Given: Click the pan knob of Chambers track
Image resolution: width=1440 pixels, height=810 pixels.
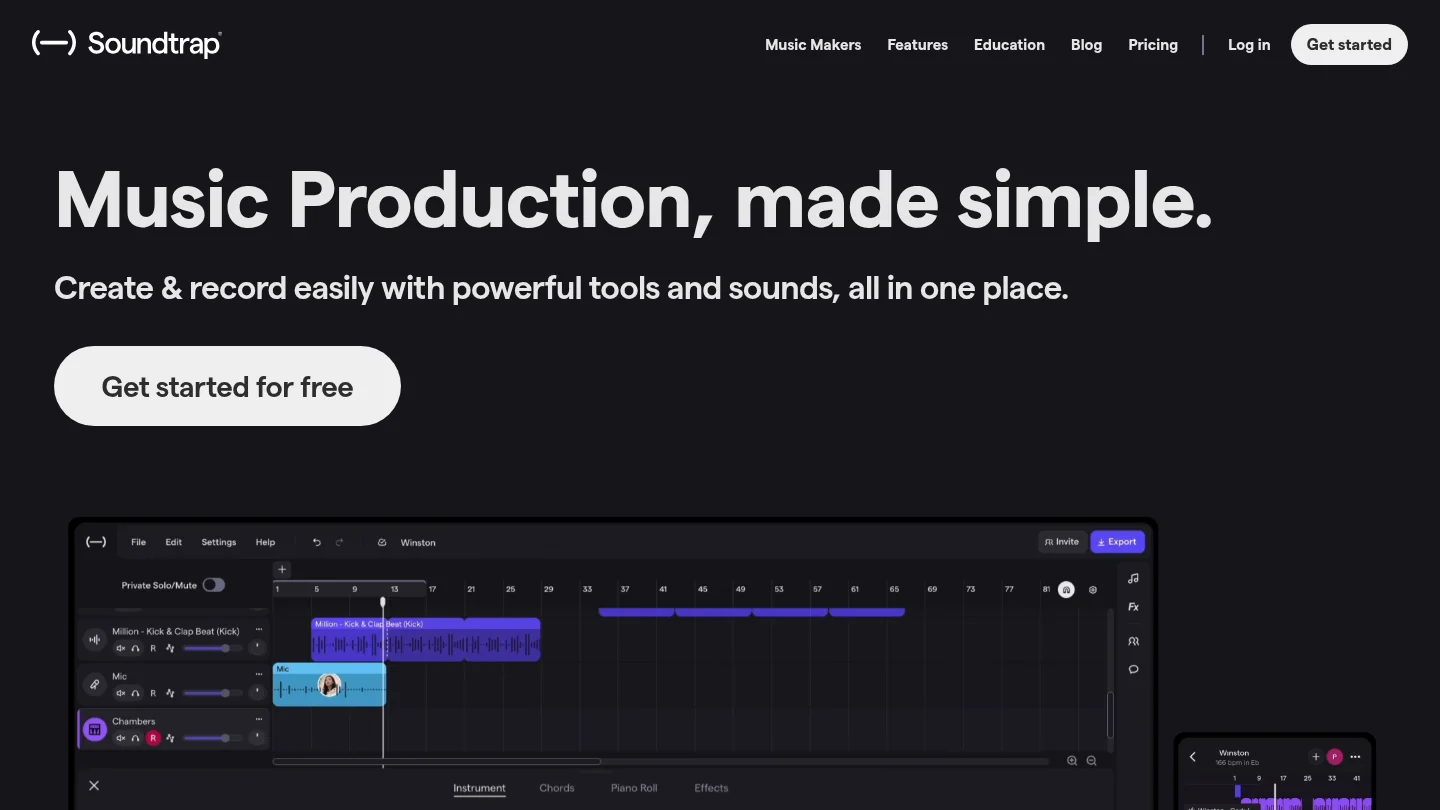Looking at the screenshot, I should (257, 737).
